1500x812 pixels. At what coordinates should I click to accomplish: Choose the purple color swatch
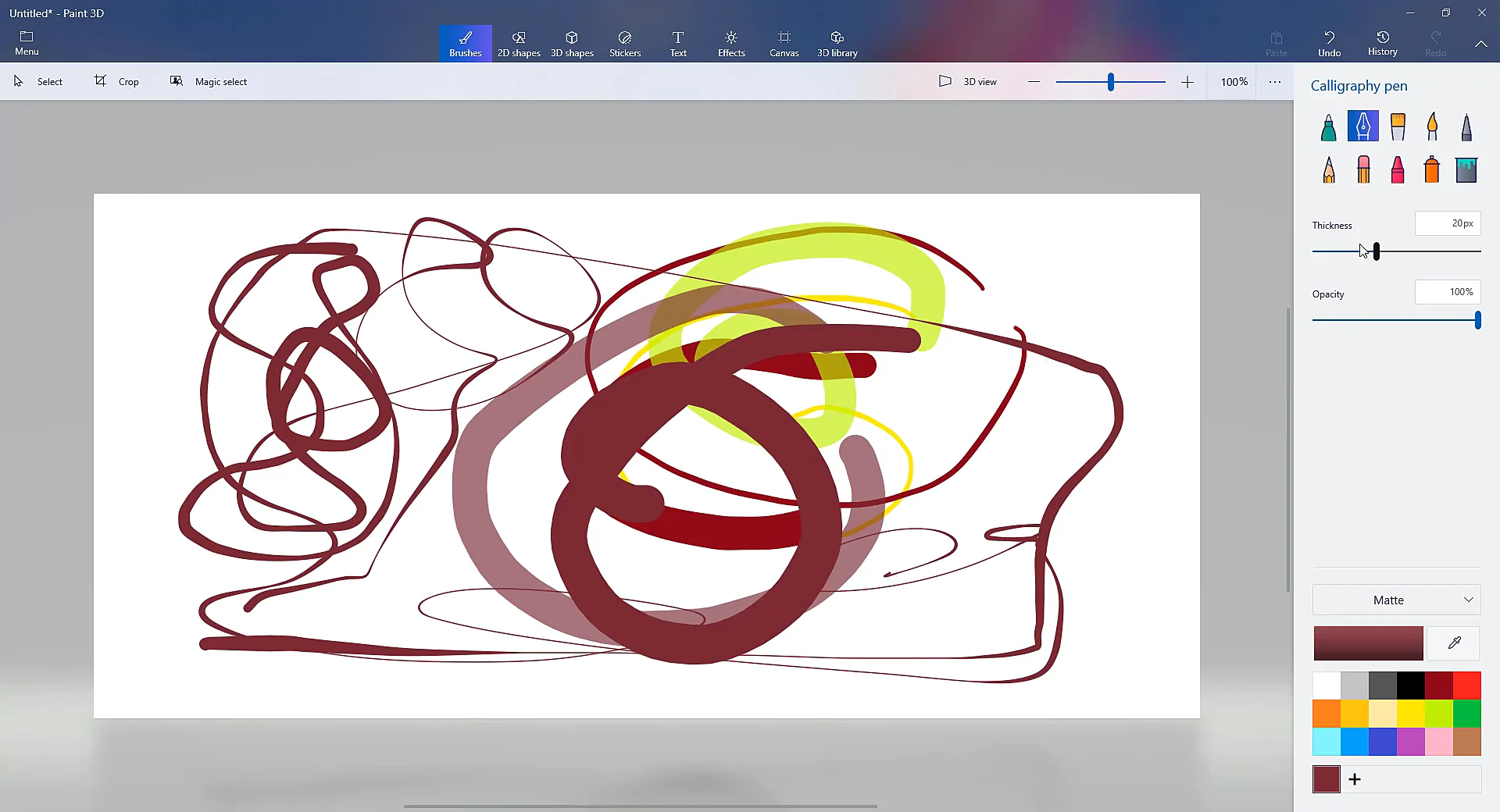tap(1411, 742)
